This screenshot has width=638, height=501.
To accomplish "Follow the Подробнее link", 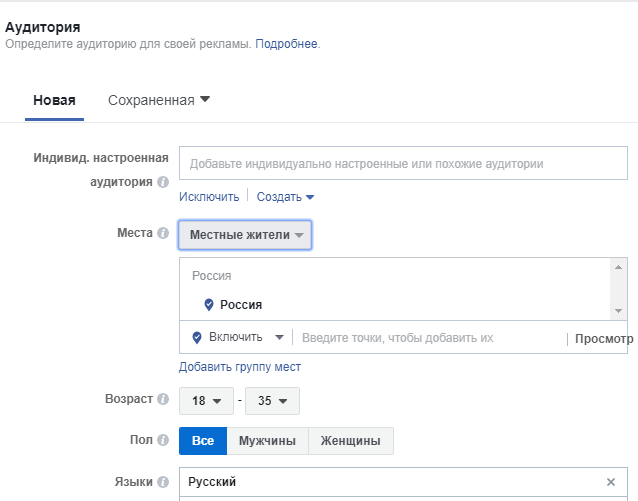I will (x=286, y=44).
